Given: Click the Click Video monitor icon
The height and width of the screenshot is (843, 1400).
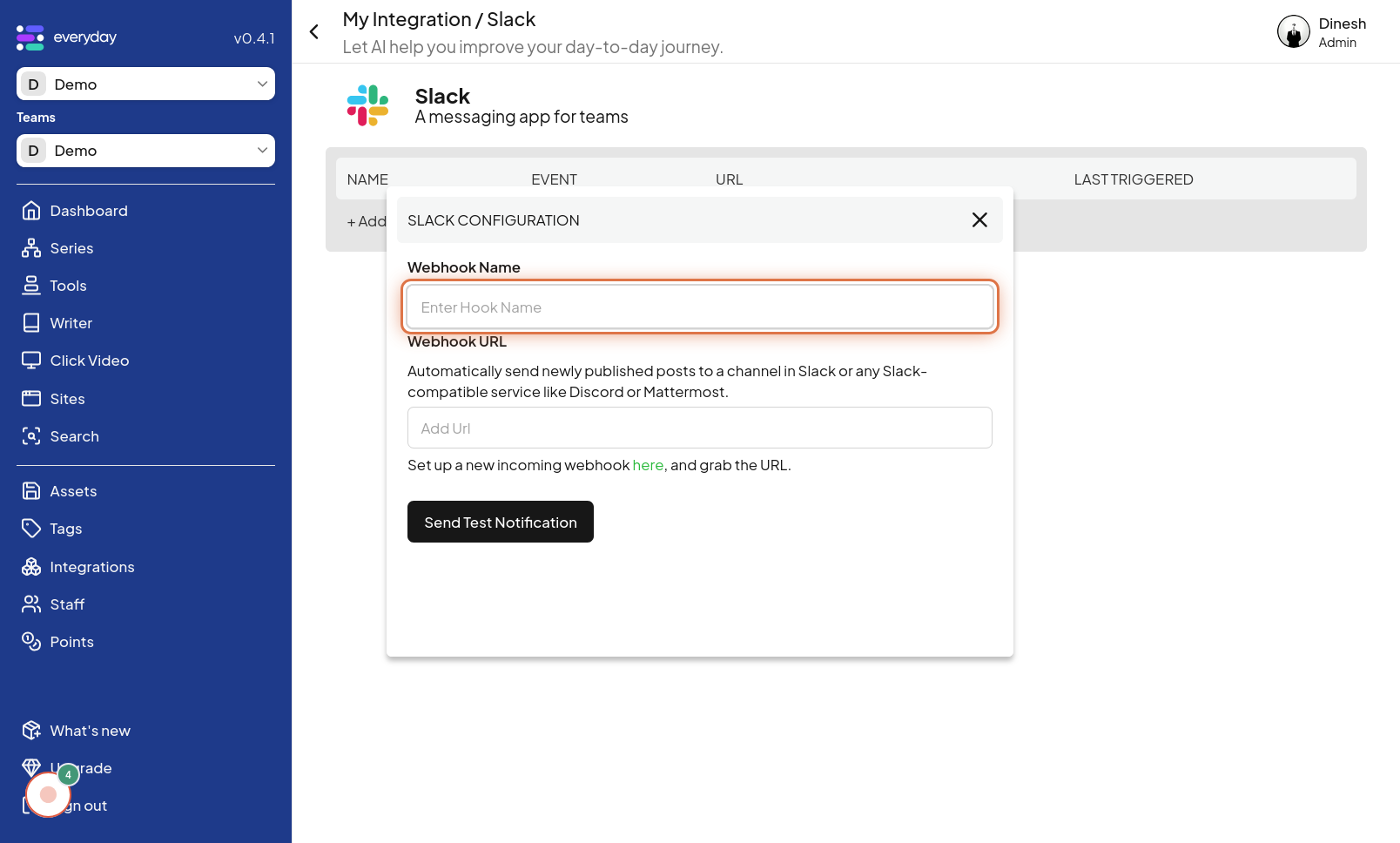Looking at the screenshot, I should tap(31, 361).
